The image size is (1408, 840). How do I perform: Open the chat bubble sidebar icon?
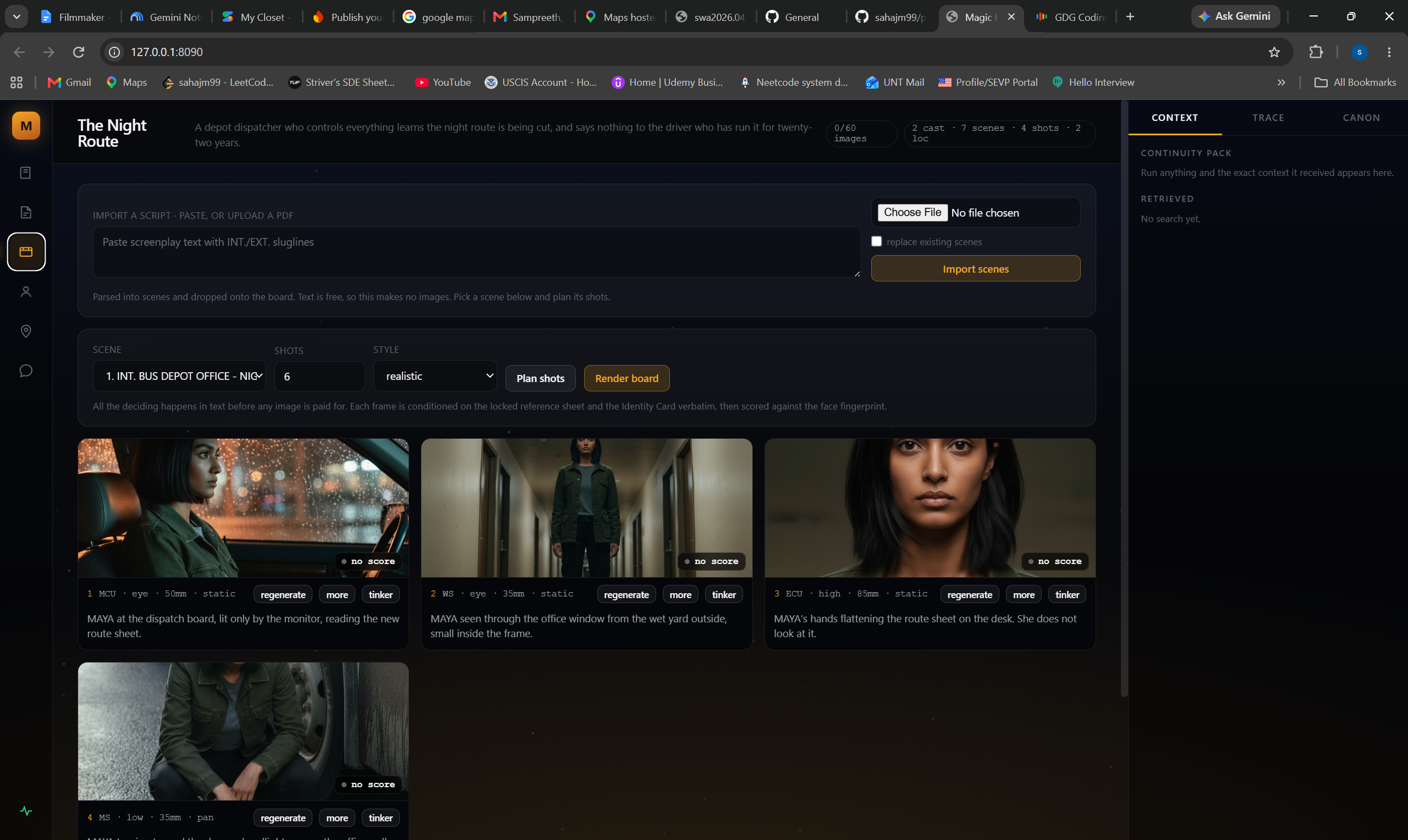coord(26,371)
